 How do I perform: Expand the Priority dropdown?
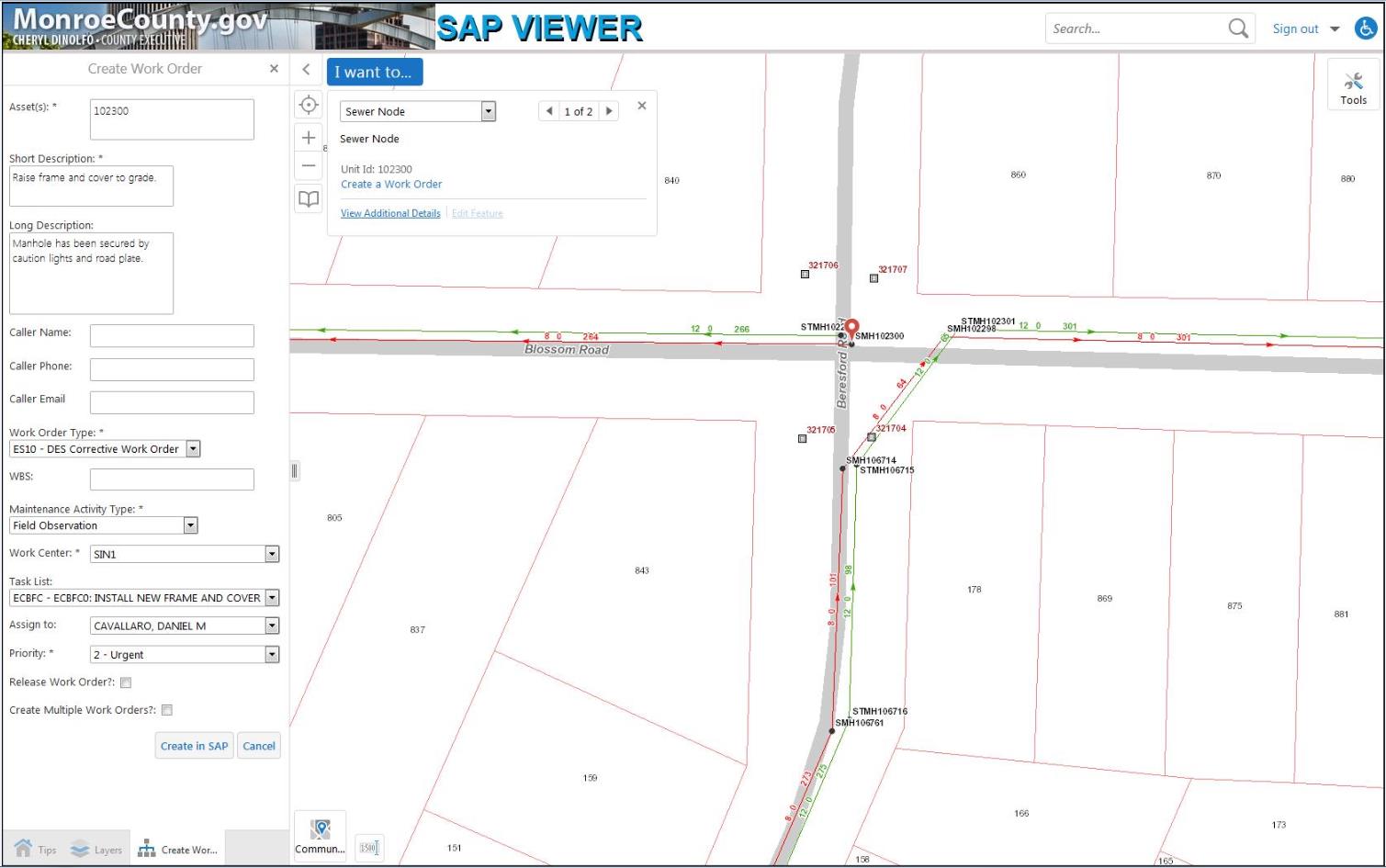click(272, 654)
